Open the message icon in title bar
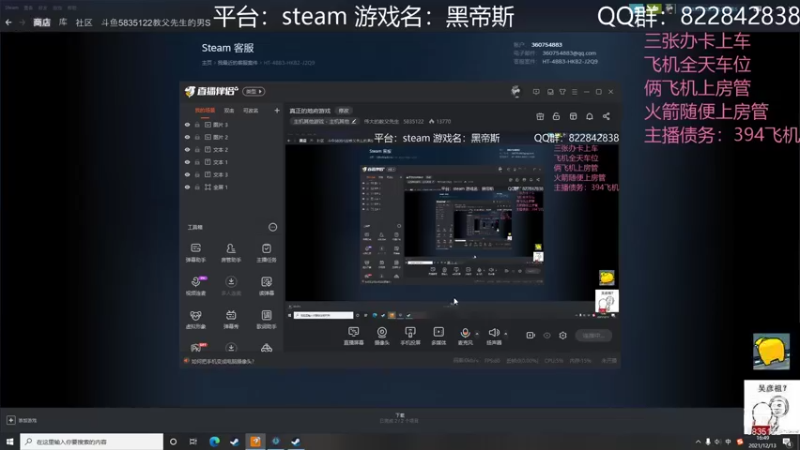The height and width of the screenshot is (450, 800). pyautogui.click(x=536, y=92)
